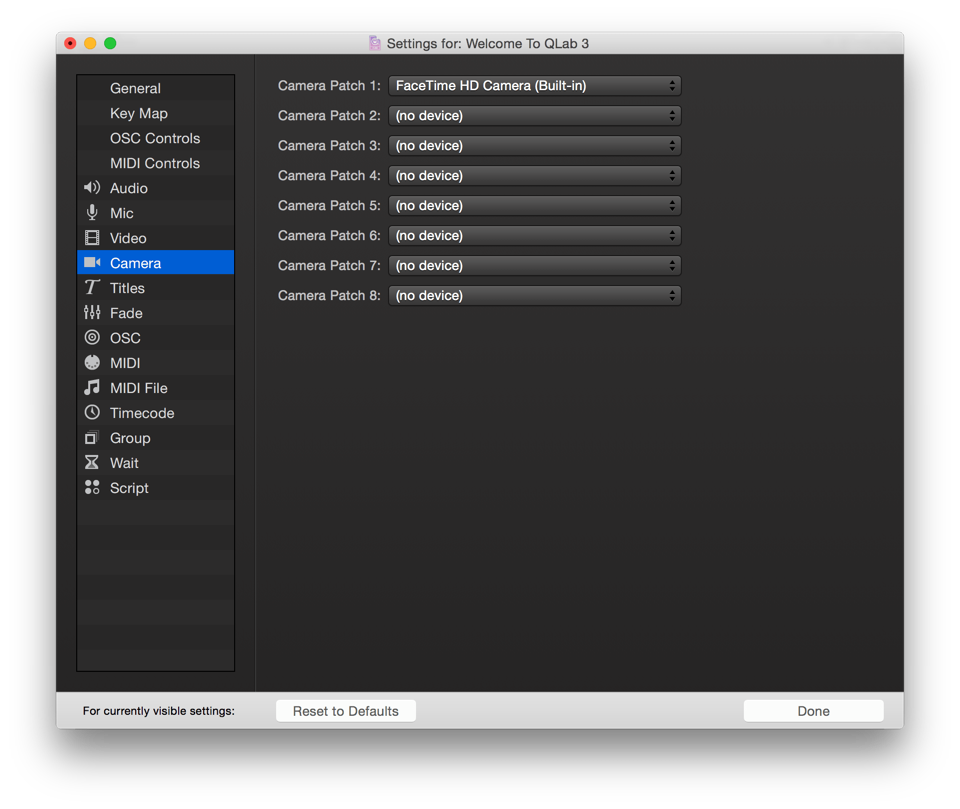Open the Camera Patch 1 device dropdown

[534, 86]
